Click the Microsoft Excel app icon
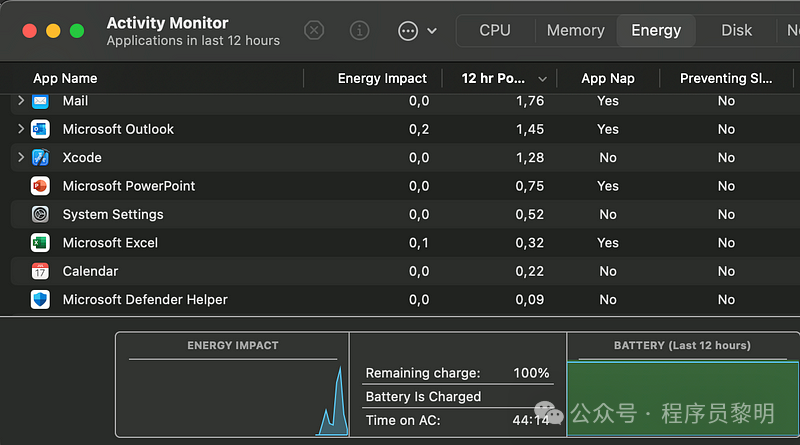The image size is (800, 445). (x=40, y=243)
